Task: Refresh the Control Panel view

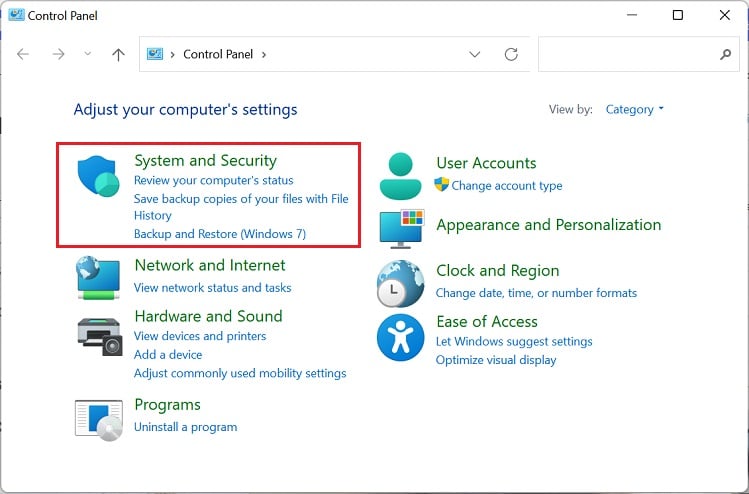Action: tap(512, 55)
